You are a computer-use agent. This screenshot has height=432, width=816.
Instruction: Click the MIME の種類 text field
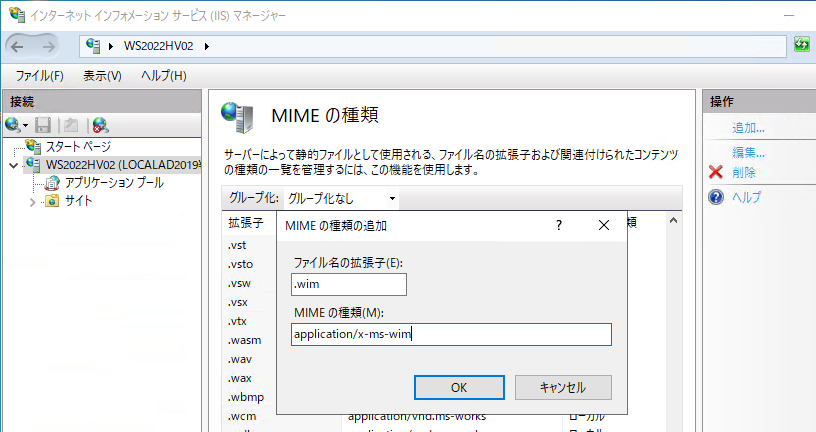click(x=451, y=334)
